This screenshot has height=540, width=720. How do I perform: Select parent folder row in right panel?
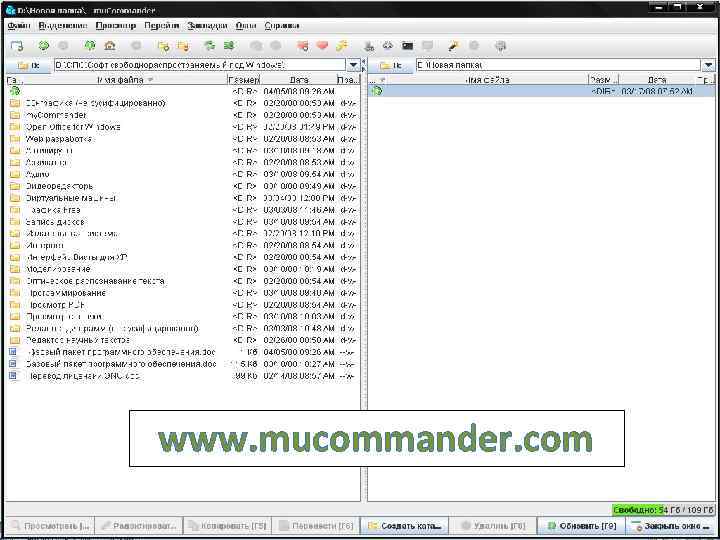(542, 91)
